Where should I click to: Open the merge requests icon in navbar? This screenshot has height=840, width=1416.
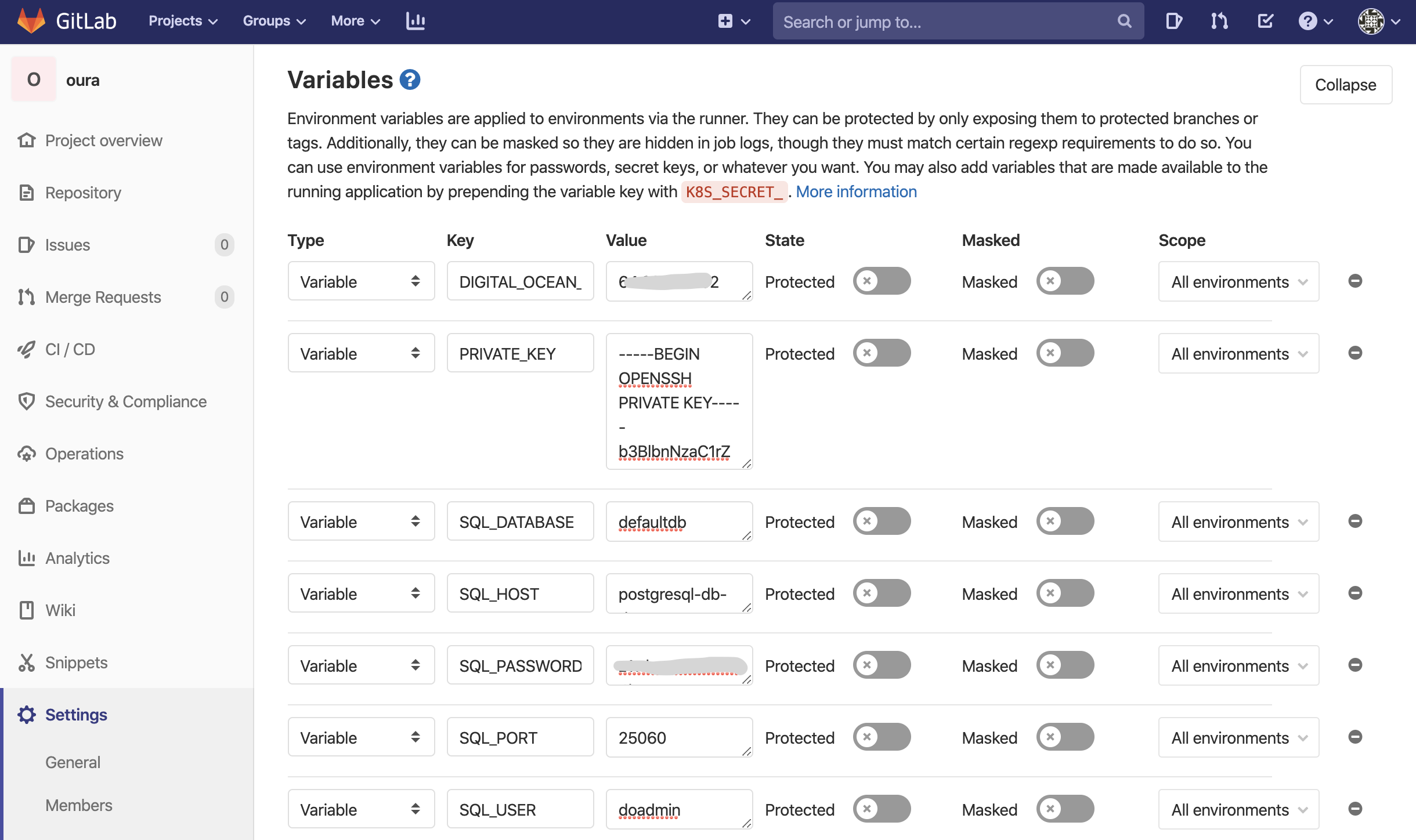click(x=1219, y=21)
